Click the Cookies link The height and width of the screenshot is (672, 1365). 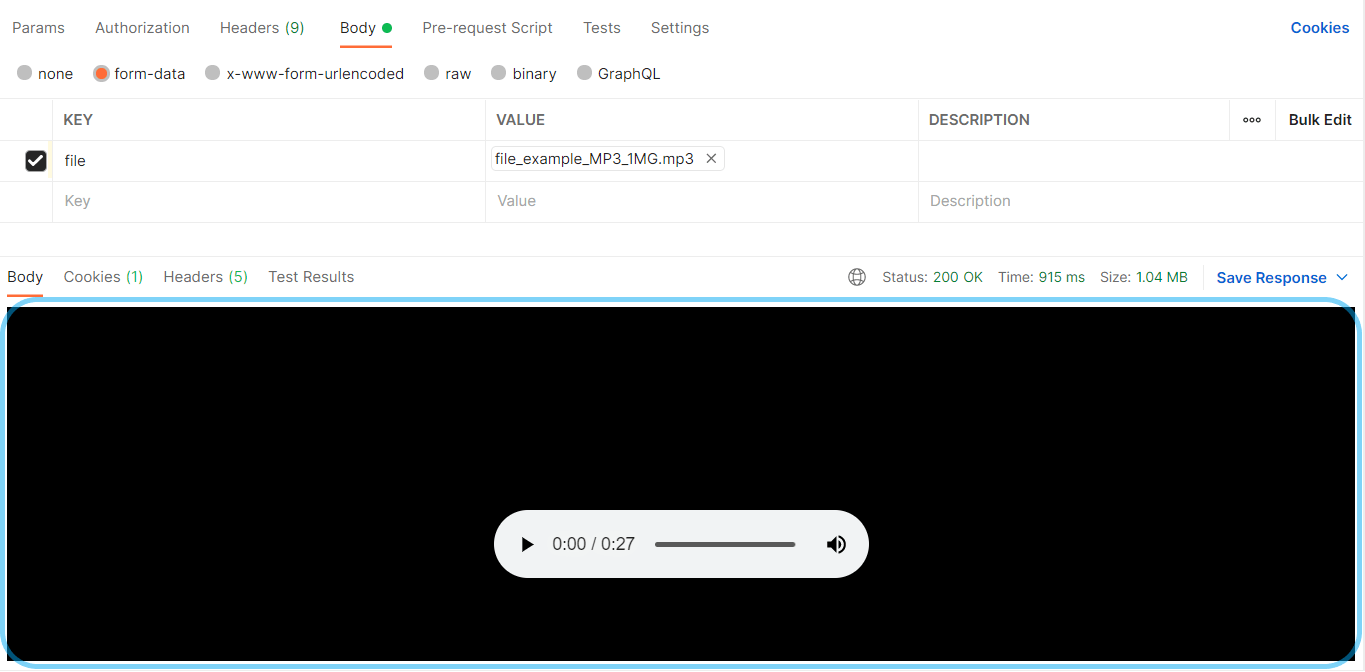1319,28
